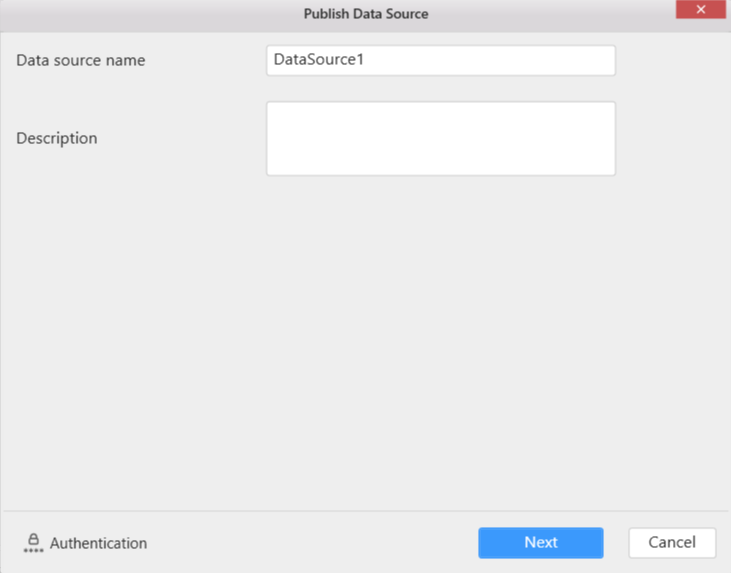Click the empty area right of the Description box
The image size is (731, 573).
click(x=670, y=138)
